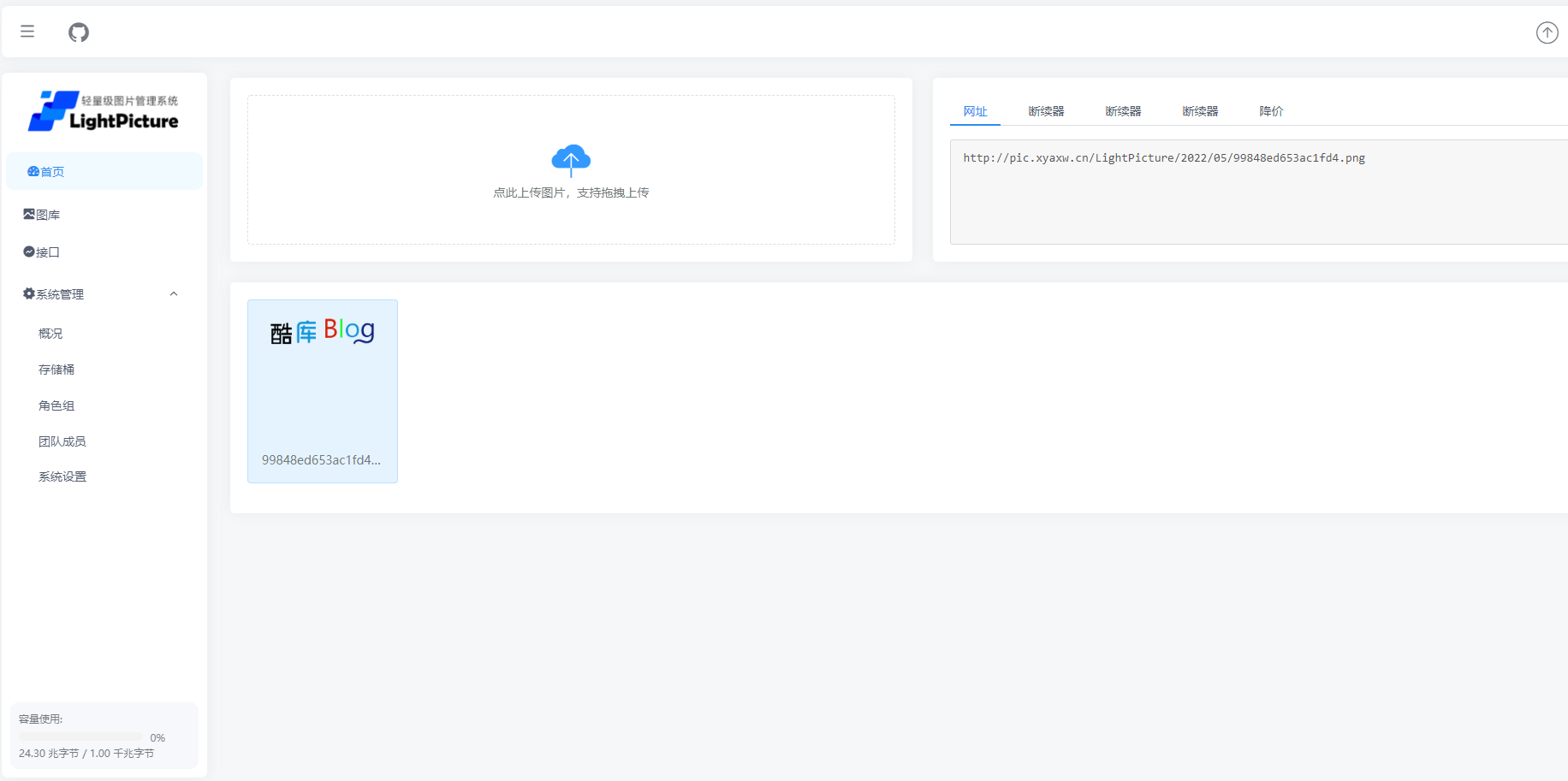Open the GitHub icon link
This screenshot has width=1568, height=781.
tap(79, 33)
